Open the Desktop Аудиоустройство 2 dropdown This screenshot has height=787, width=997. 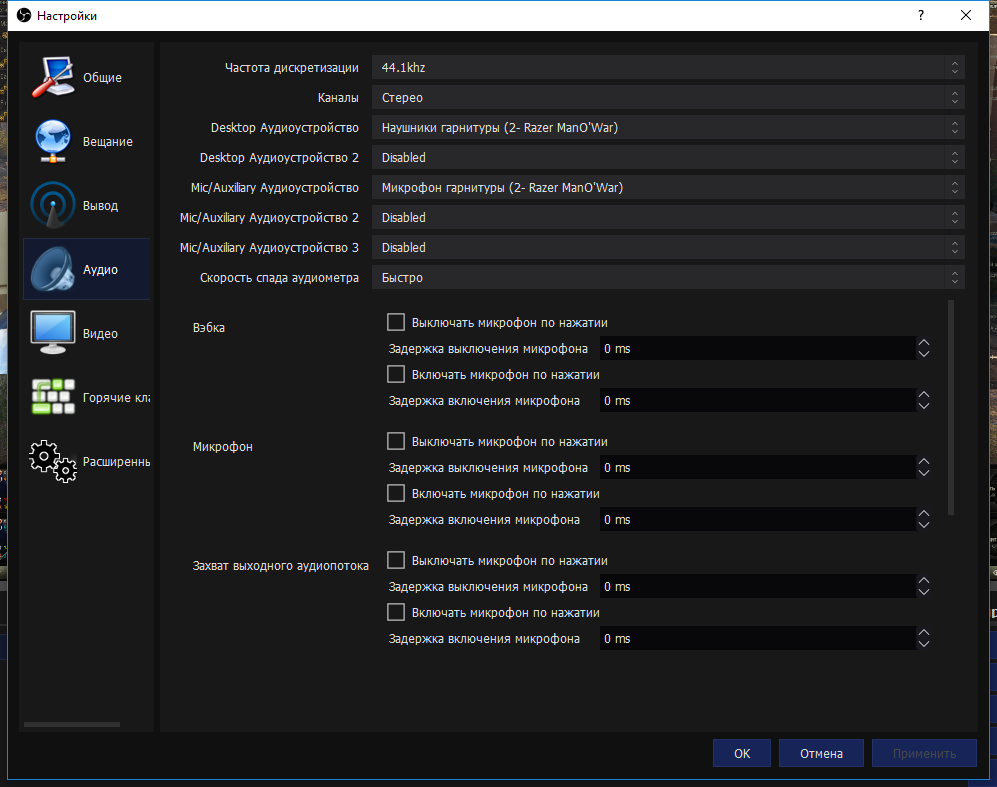click(667, 158)
